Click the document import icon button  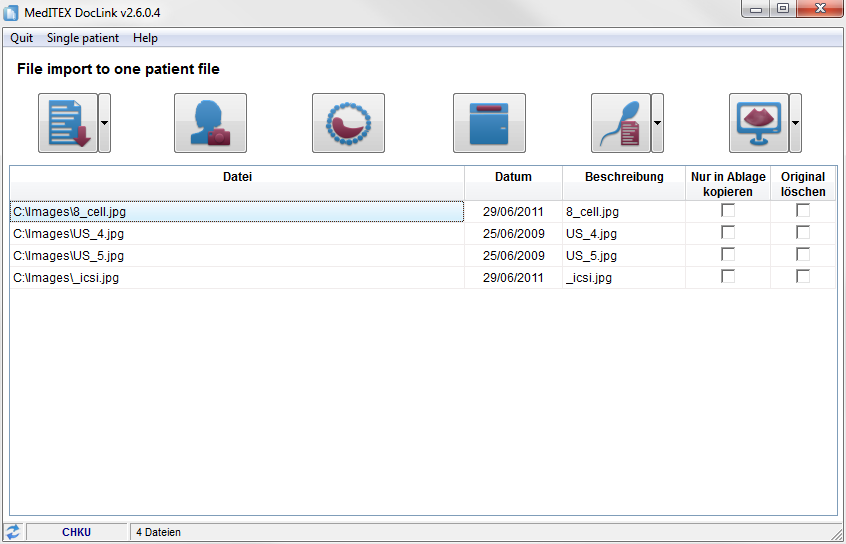point(68,123)
